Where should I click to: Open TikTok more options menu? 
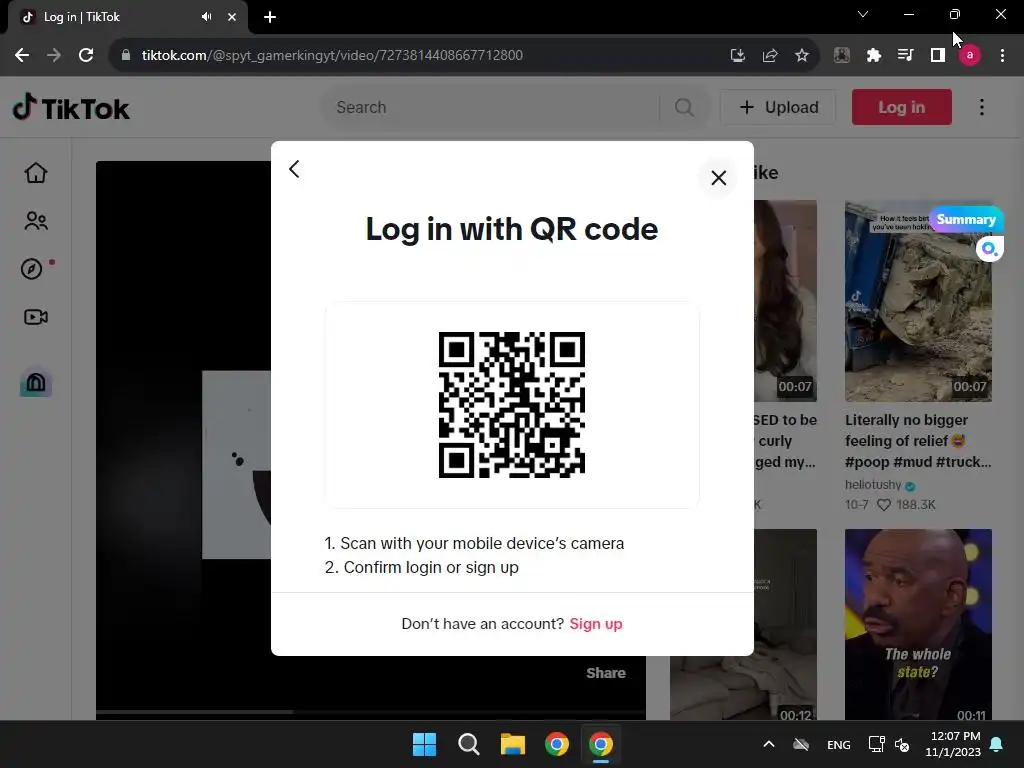click(x=982, y=107)
